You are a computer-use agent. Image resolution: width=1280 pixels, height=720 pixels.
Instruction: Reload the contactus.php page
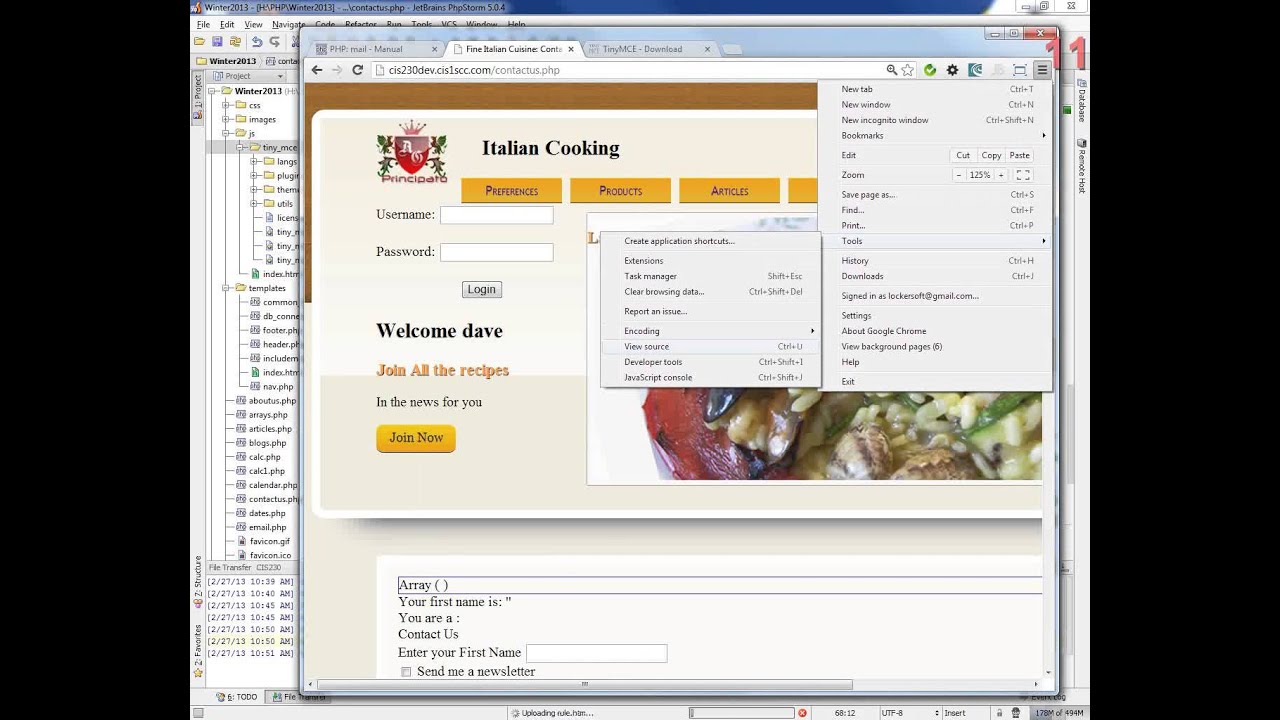pyautogui.click(x=357, y=70)
